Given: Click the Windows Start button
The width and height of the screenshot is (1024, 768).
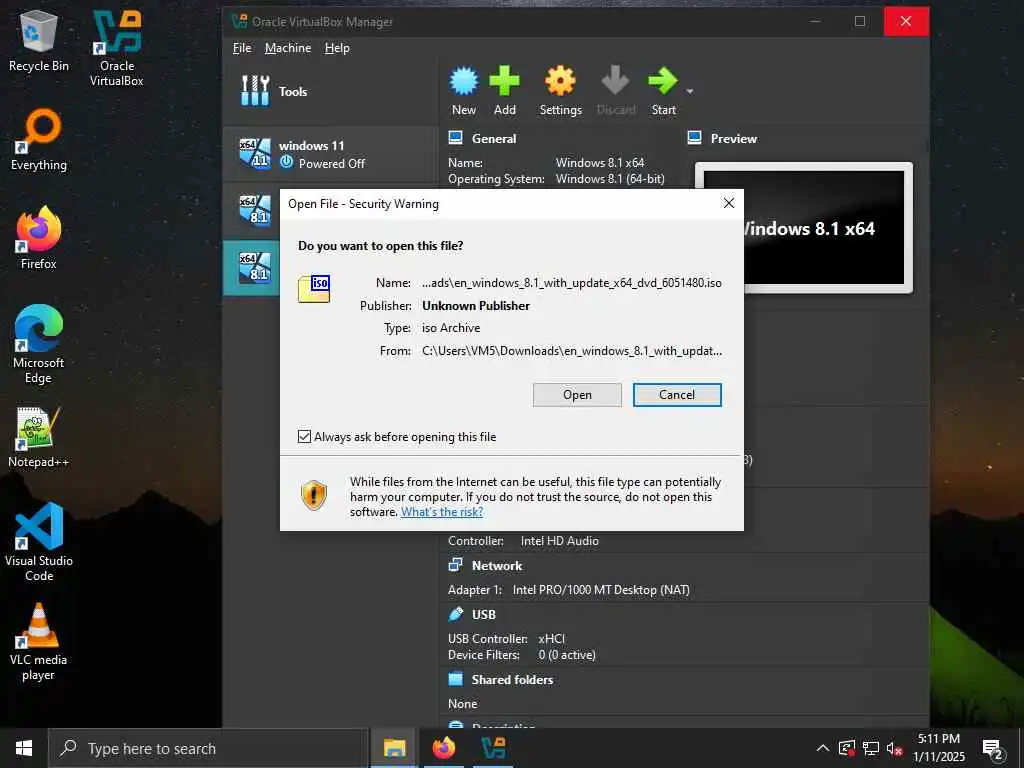Looking at the screenshot, I should point(24,748).
